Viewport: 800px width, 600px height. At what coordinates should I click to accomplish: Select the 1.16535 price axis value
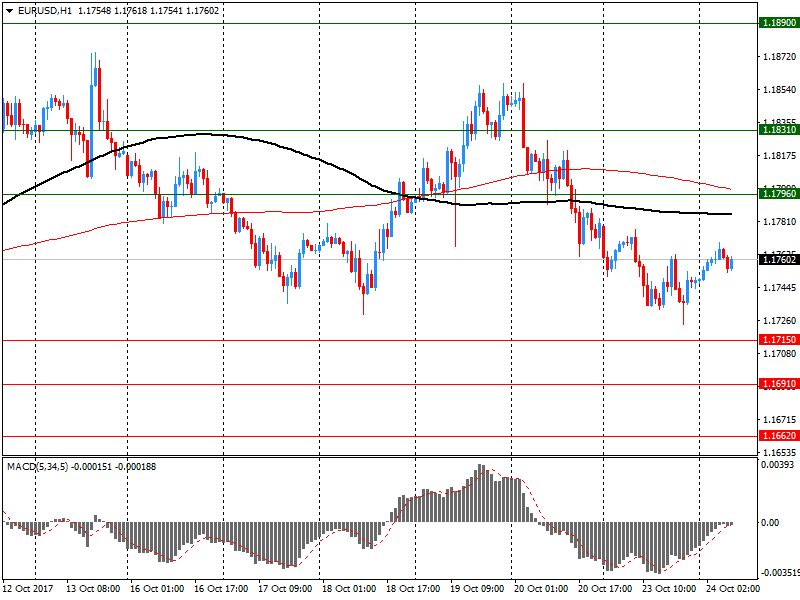pos(780,453)
